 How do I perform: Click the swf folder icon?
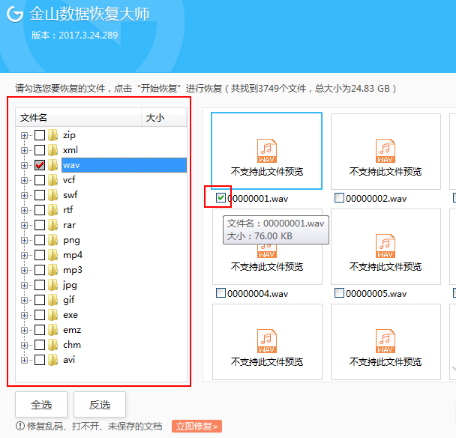coord(53,195)
